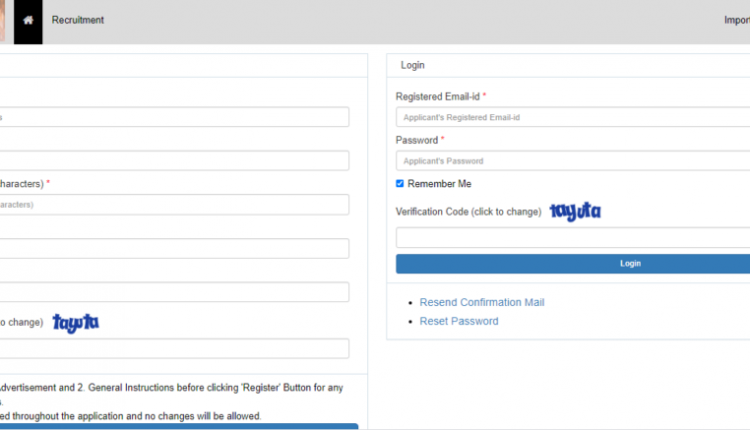750x430 pixels.
Task: Open the partially visible 'Impor...' navbar item
Action: 736,20
